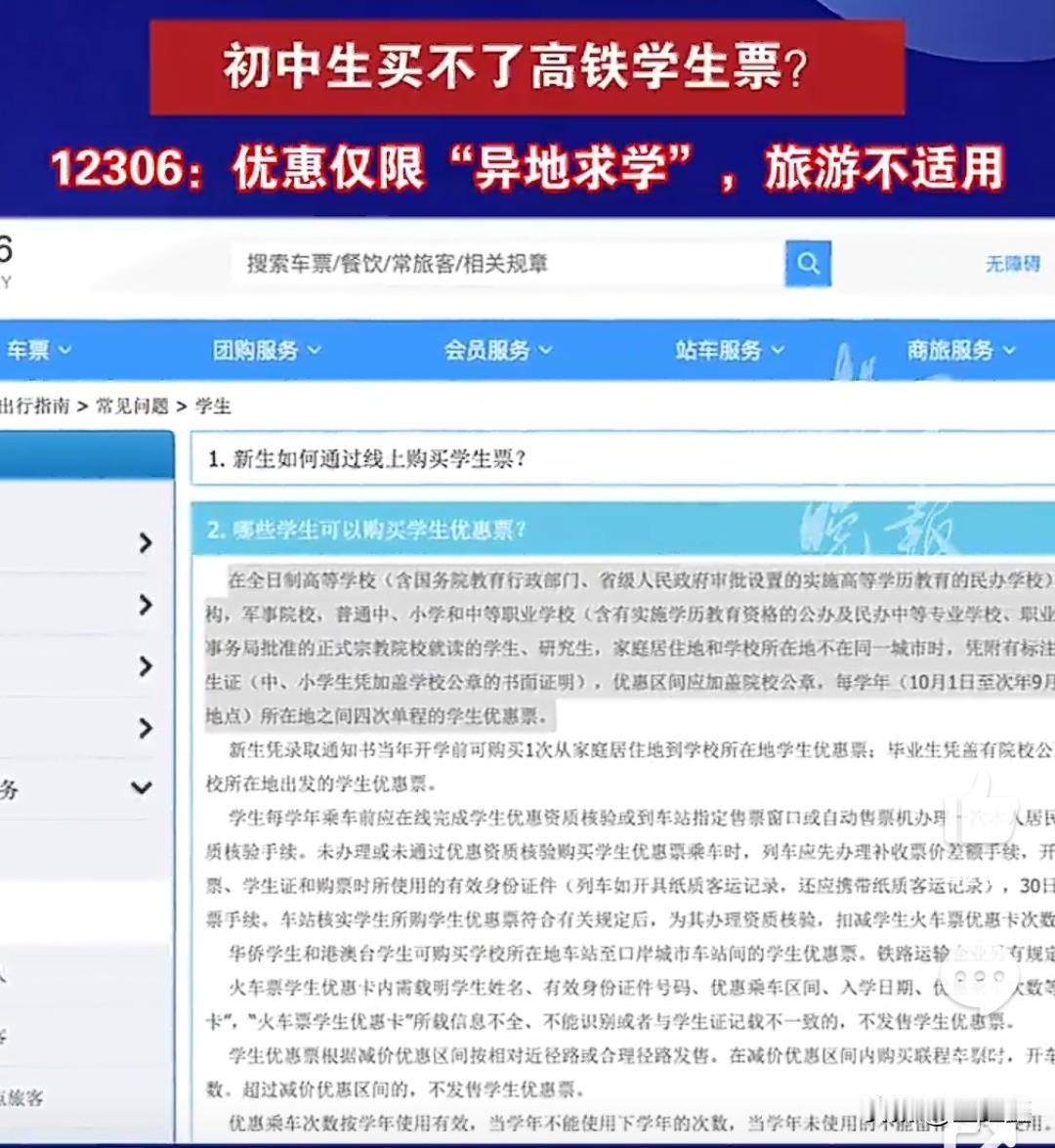Image resolution: width=1055 pixels, height=1148 pixels.
Task: Go to 常见问题 breadcrumb
Action: pyautogui.click(x=132, y=405)
